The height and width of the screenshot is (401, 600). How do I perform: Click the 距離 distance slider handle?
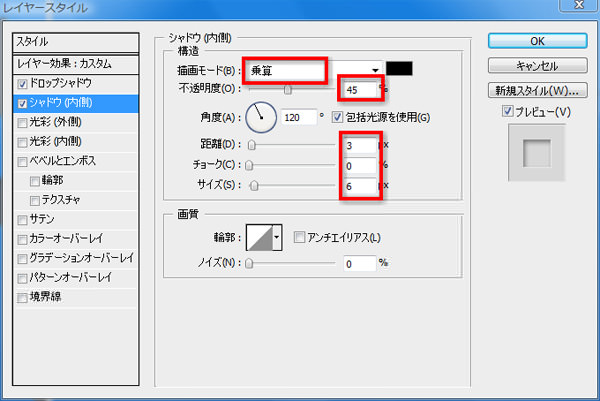[251, 145]
